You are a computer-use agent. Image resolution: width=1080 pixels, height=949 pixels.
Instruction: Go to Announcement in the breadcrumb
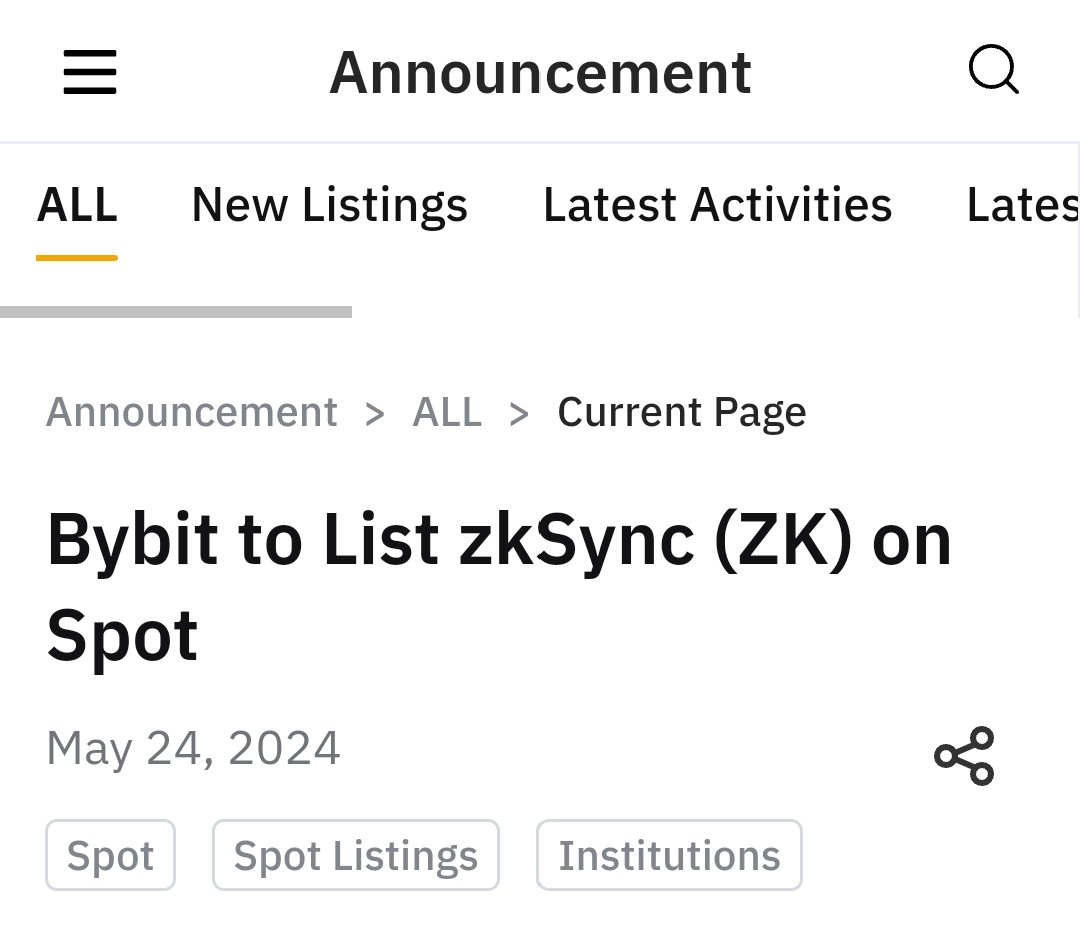coord(191,413)
